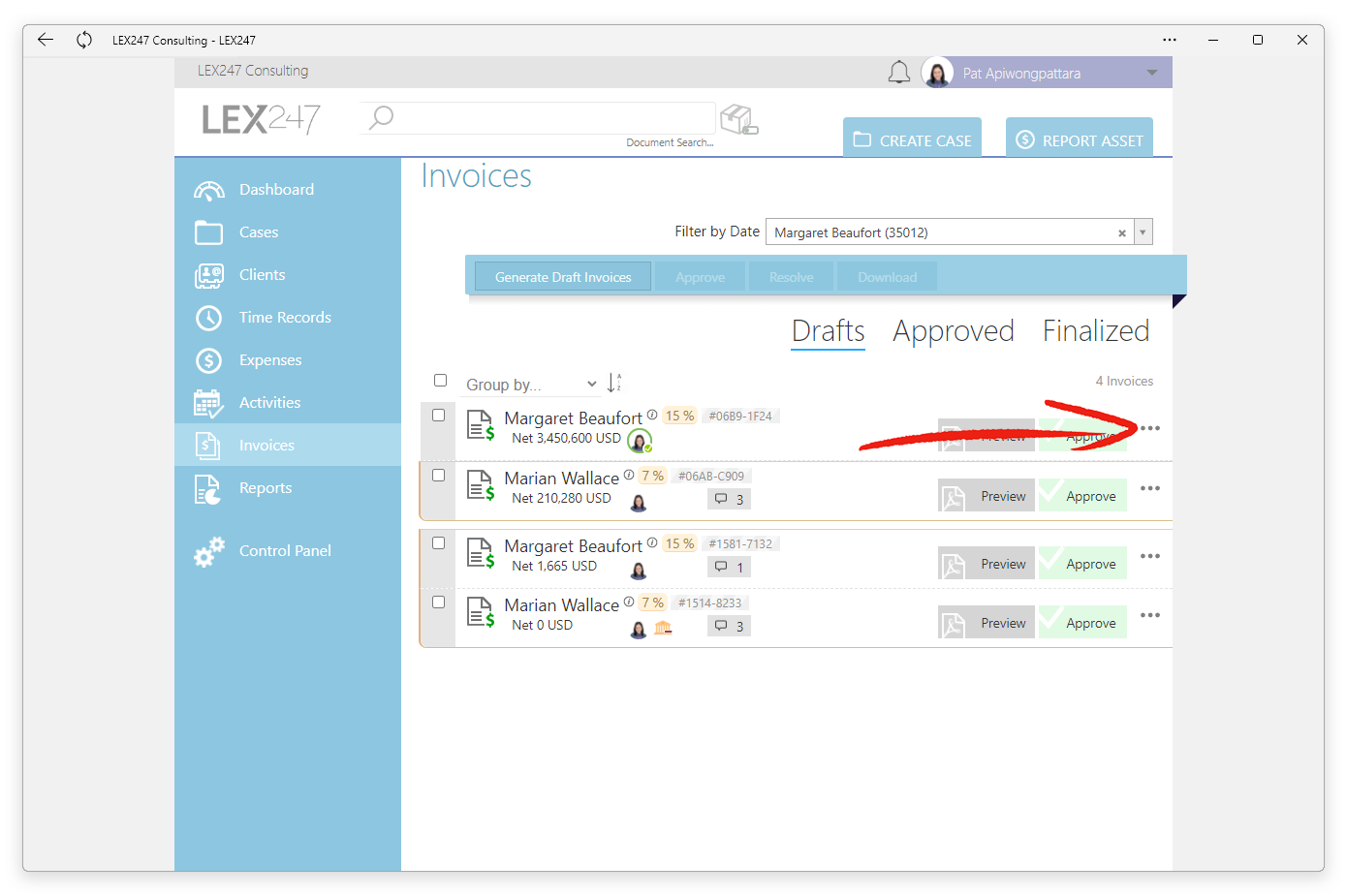Image resolution: width=1347 pixels, height=896 pixels.
Task: Click the #1514-8233 invoice number tag
Action: coord(709,602)
